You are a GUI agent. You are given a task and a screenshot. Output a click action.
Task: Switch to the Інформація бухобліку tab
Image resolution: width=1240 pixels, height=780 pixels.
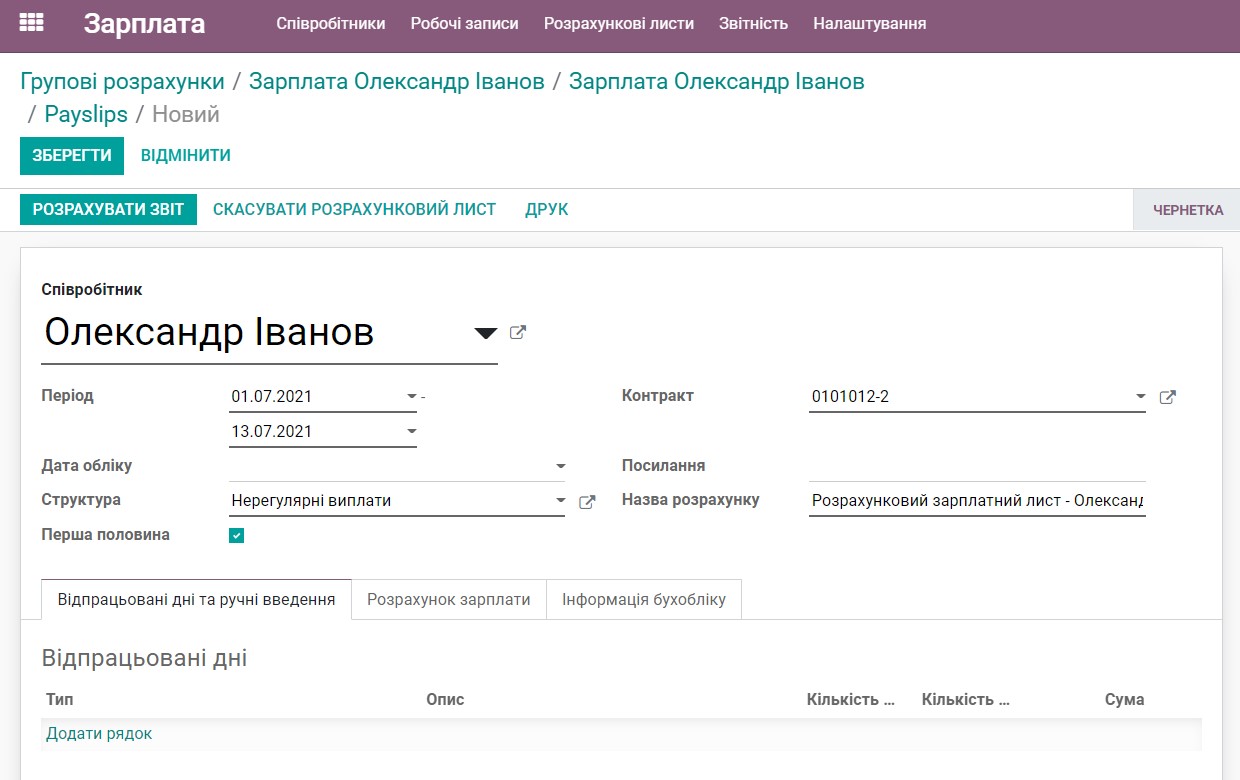(644, 599)
